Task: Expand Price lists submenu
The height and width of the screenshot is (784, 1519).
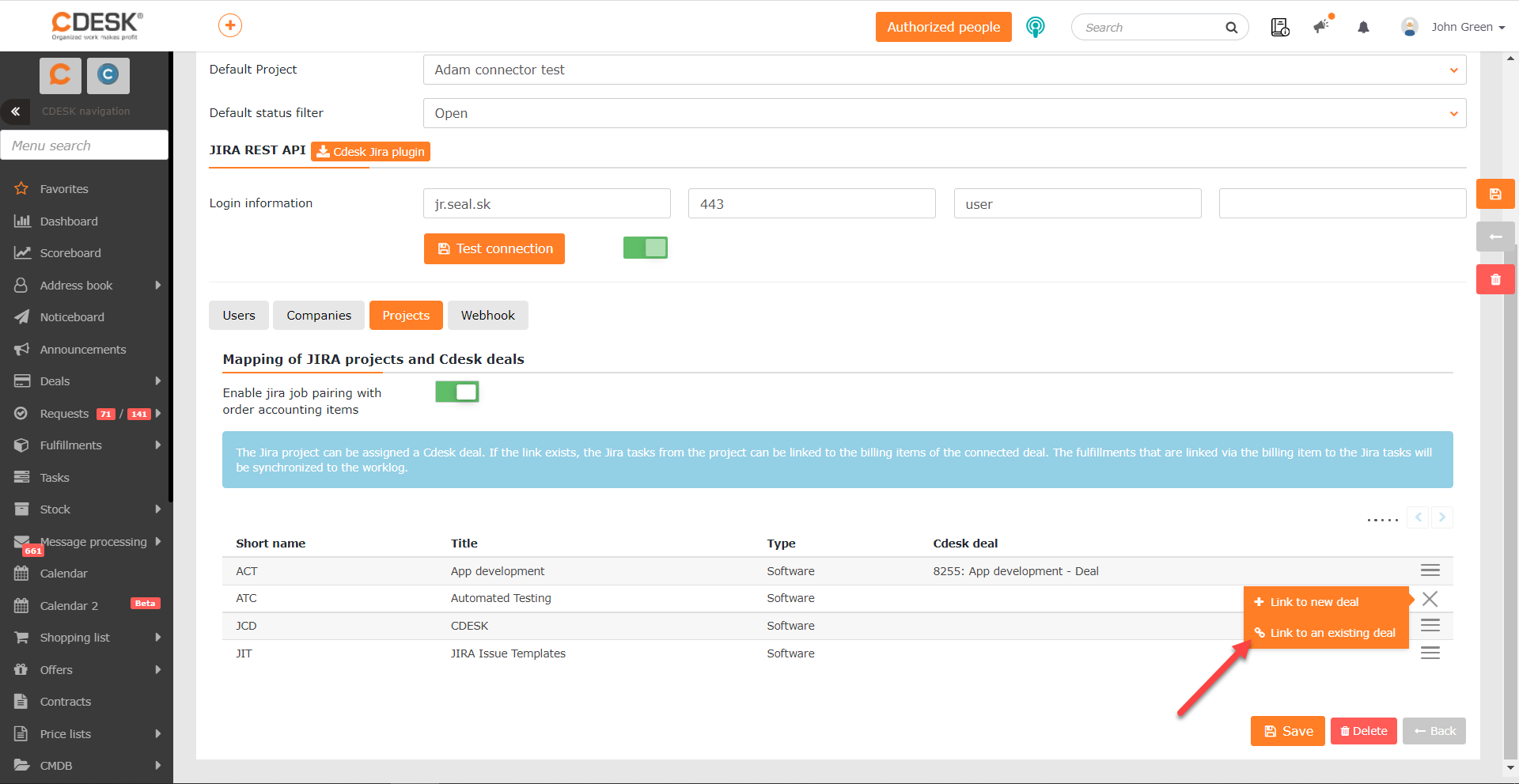Action: pyautogui.click(x=158, y=734)
